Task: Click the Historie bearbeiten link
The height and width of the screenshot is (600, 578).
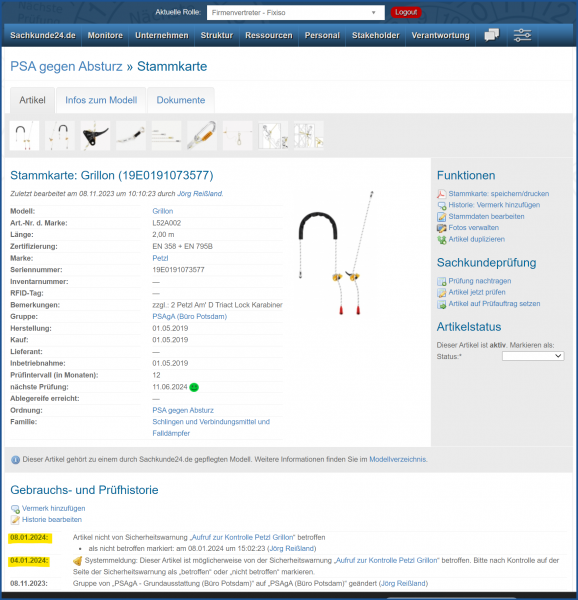Action: tap(52, 520)
